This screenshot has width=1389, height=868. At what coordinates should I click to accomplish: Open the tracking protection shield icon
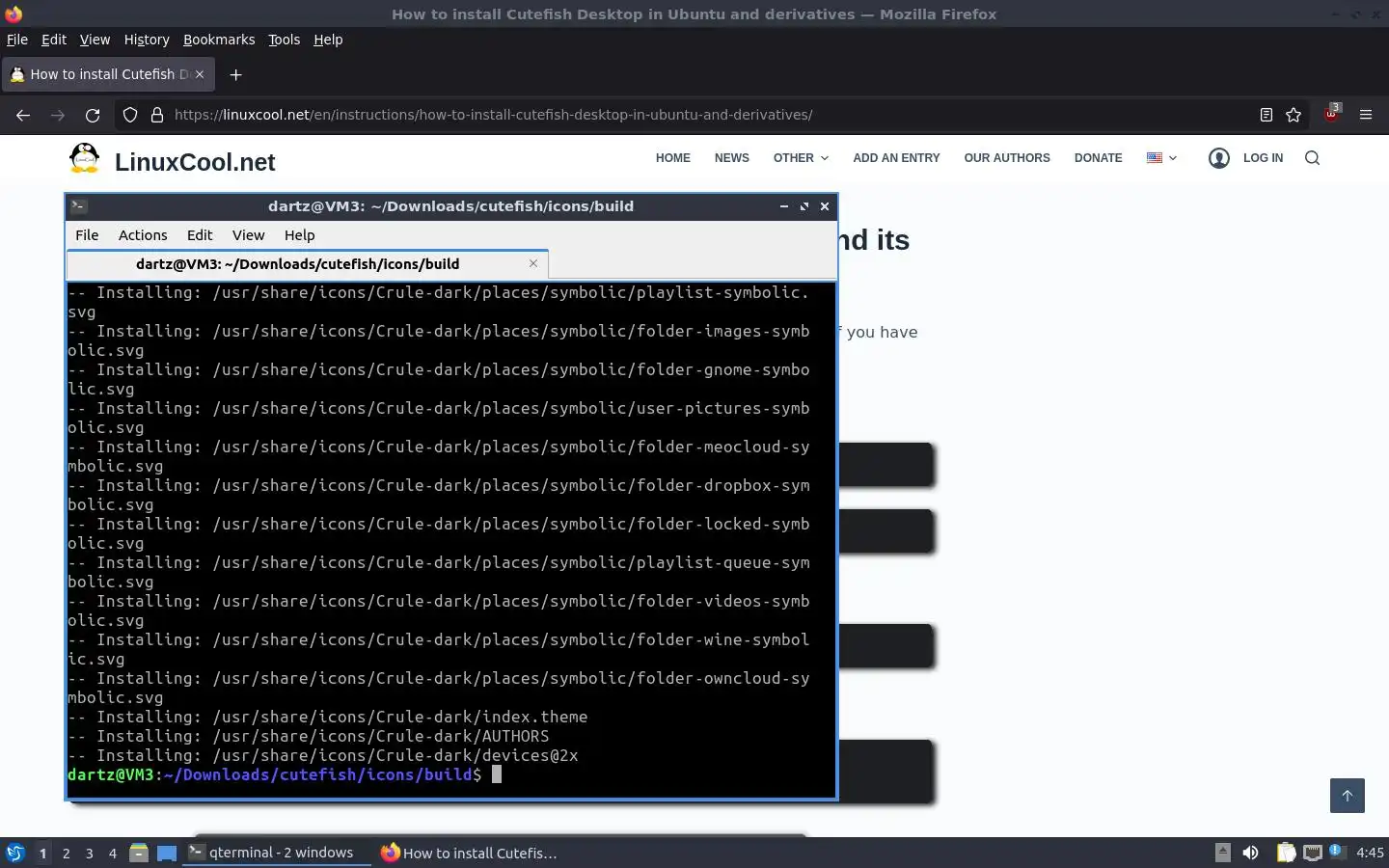[x=130, y=115]
